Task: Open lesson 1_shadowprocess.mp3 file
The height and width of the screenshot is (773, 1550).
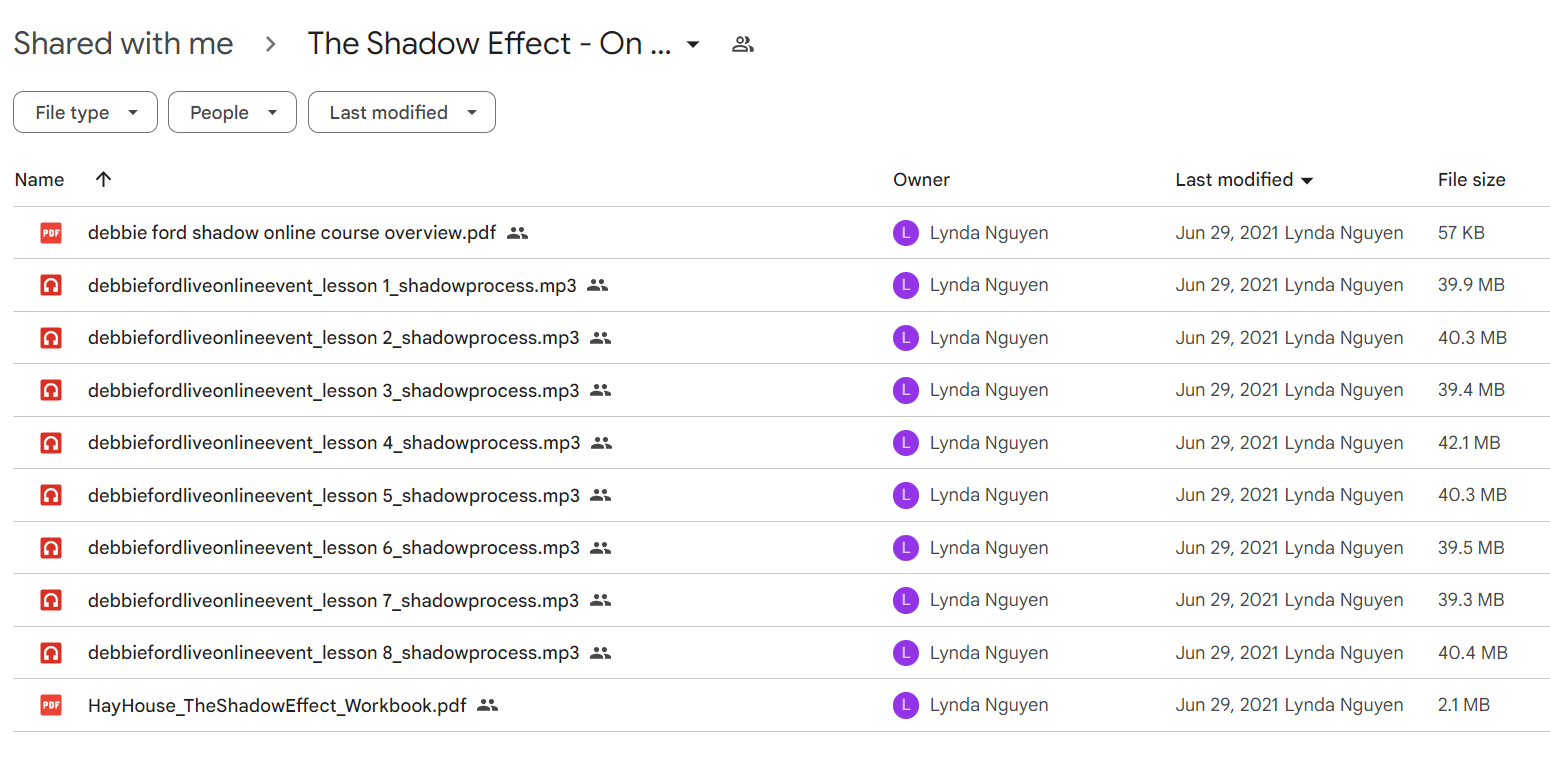Action: (332, 285)
